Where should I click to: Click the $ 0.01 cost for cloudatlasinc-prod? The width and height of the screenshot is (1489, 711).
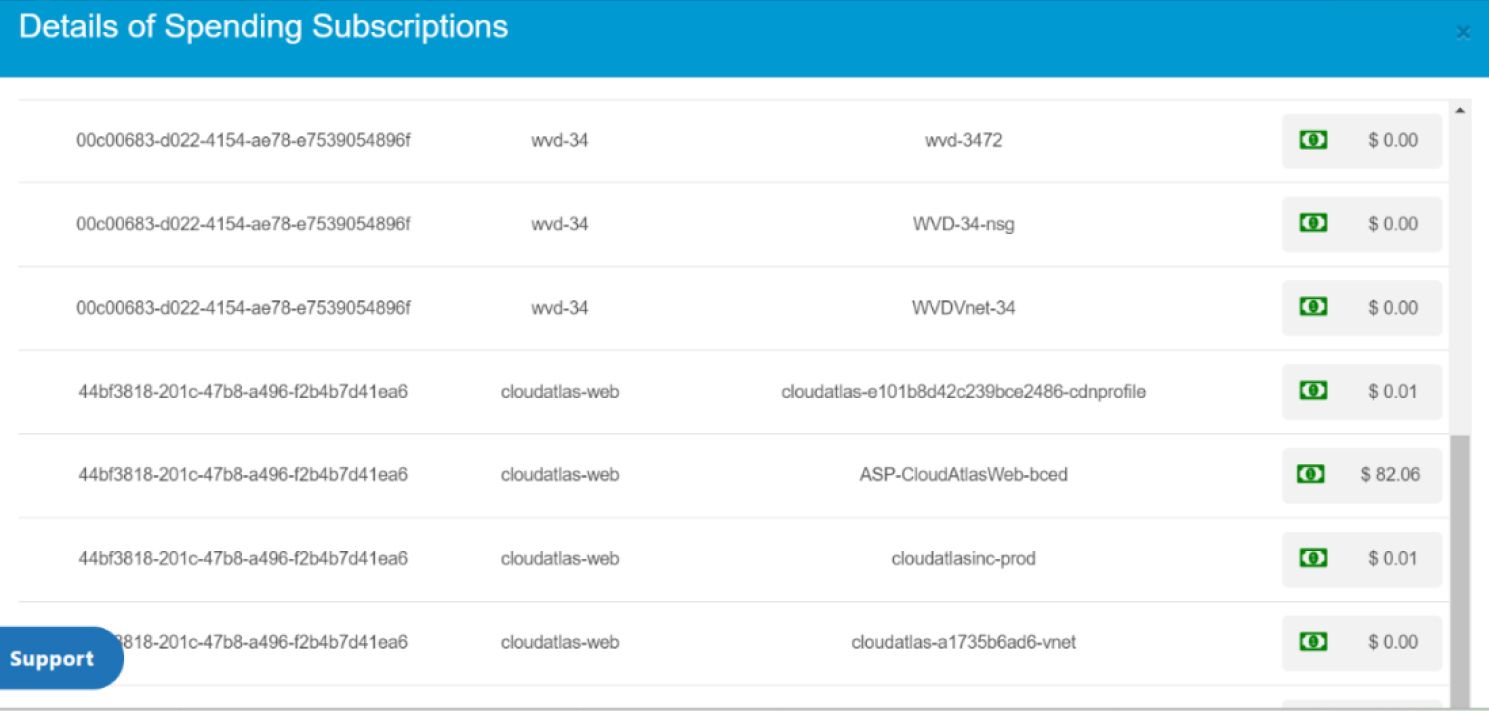[1393, 558]
